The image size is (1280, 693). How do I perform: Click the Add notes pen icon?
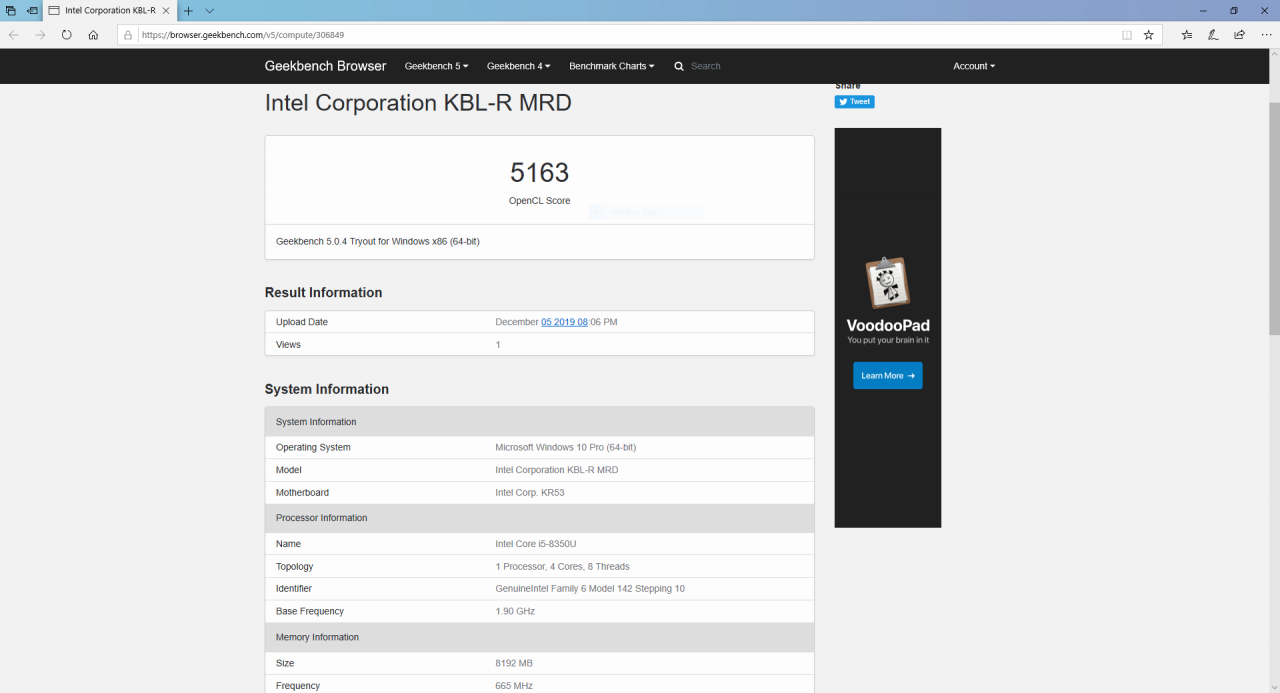coord(1213,34)
